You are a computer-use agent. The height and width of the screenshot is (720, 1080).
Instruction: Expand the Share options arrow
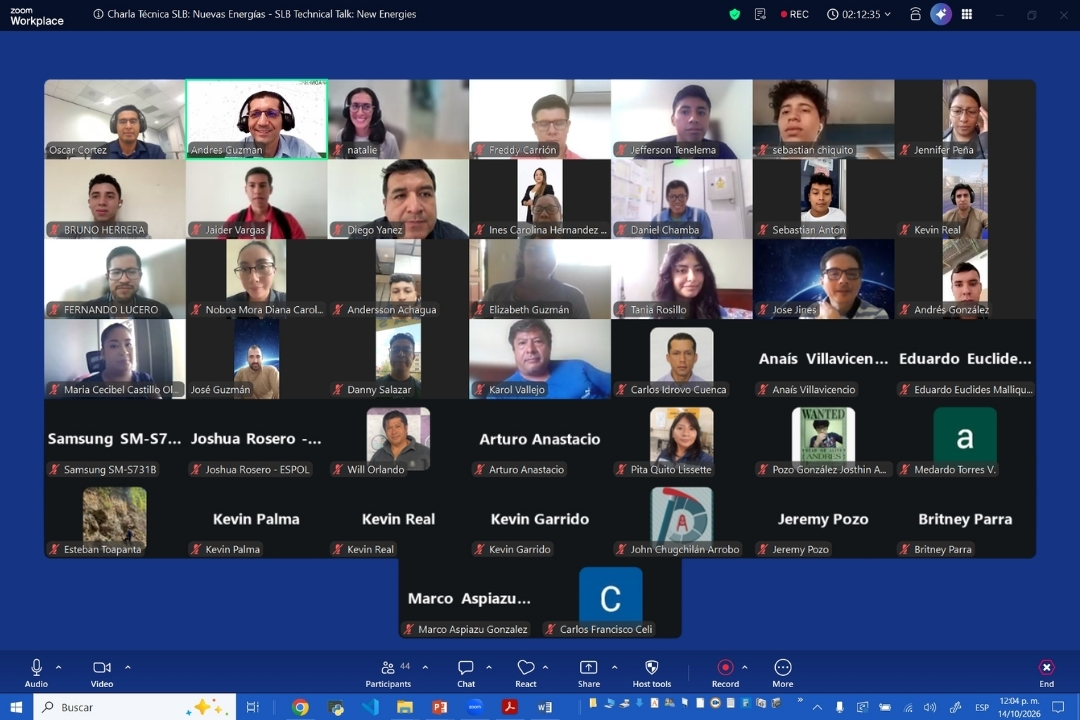(614, 667)
